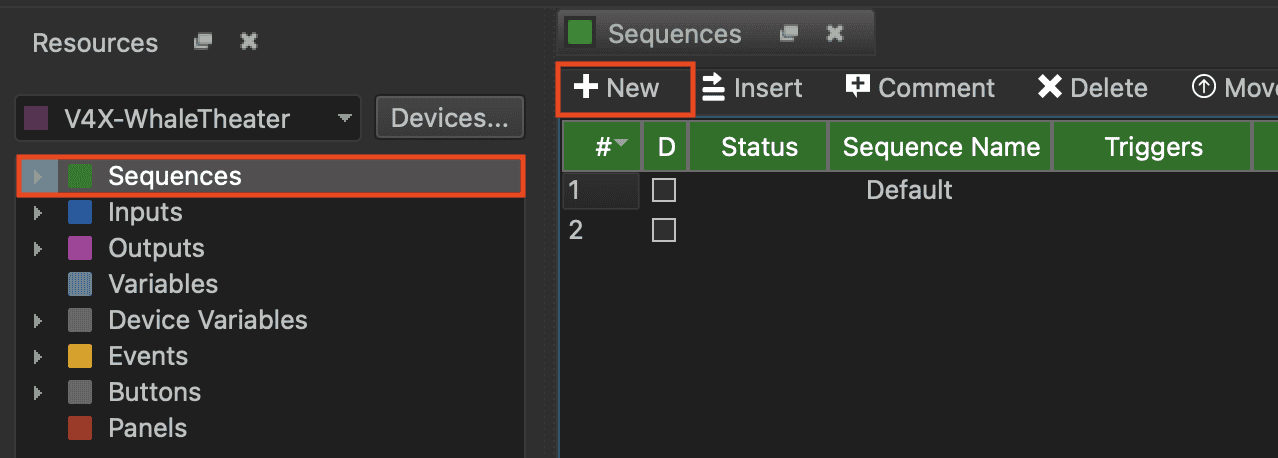The height and width of the screenshot is (458, 1278).
Task: Select the Sequences tab
Action: pyautogui.click(x=674, y=34)
